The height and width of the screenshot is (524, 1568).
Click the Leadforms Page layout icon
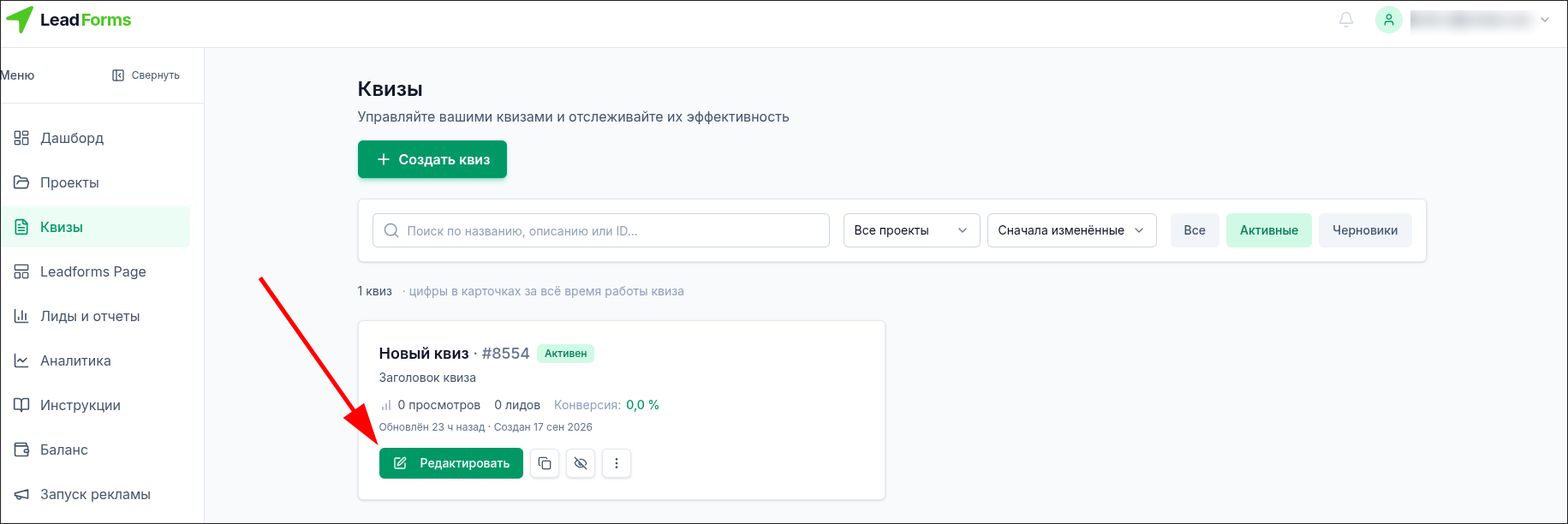(21, 271)
